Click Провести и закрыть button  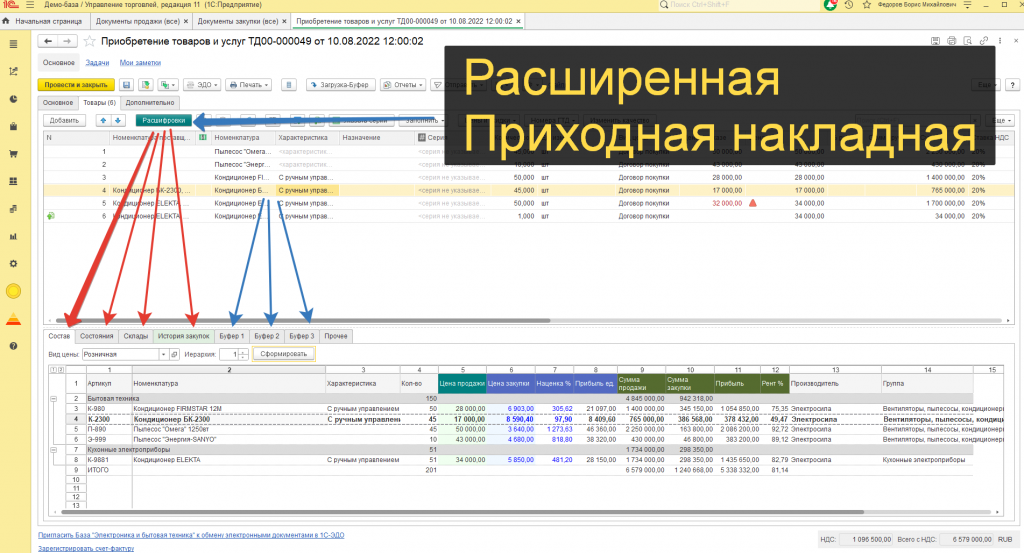[x=76, y=85]
